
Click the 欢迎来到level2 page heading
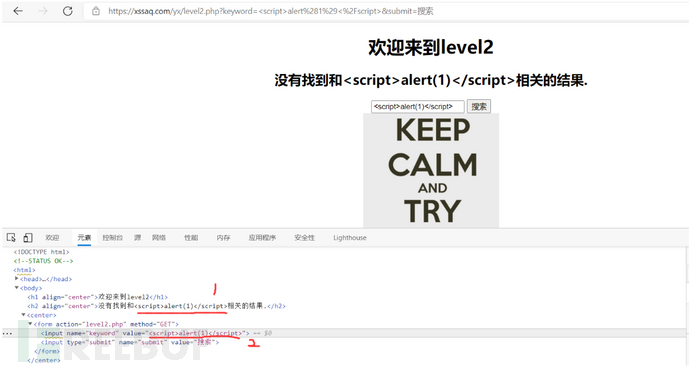(431, 47)
